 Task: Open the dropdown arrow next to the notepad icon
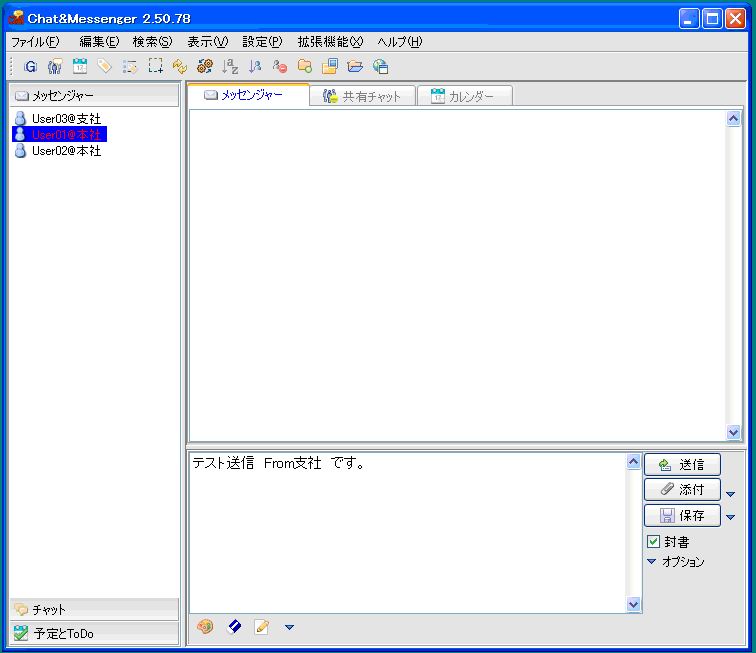[x=289, y=627]
